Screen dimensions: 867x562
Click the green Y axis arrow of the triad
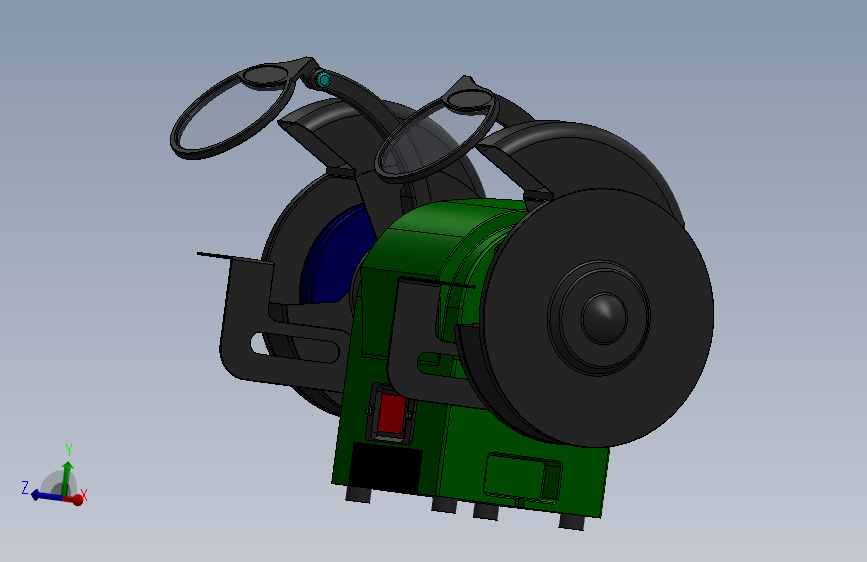point(67,478)
